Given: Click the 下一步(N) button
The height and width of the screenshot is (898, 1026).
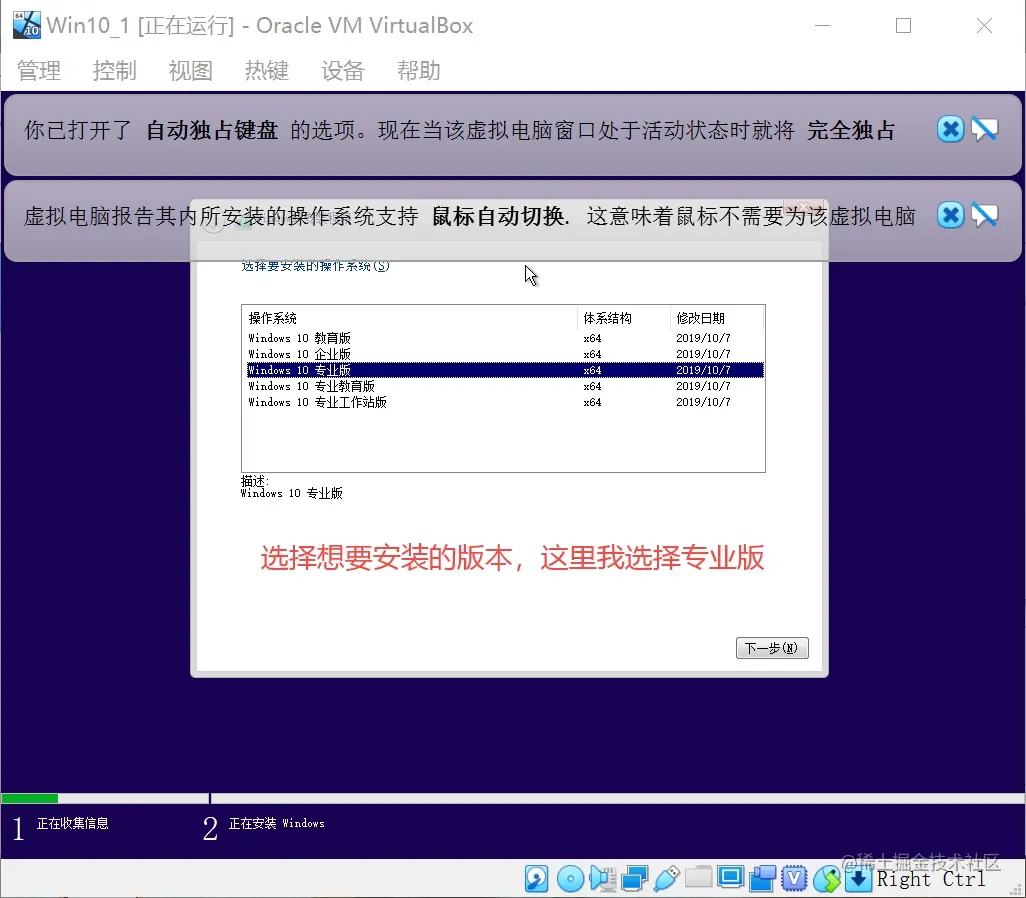Looking at the screenshot, I should pyautogui.click(x=772, y=647).
